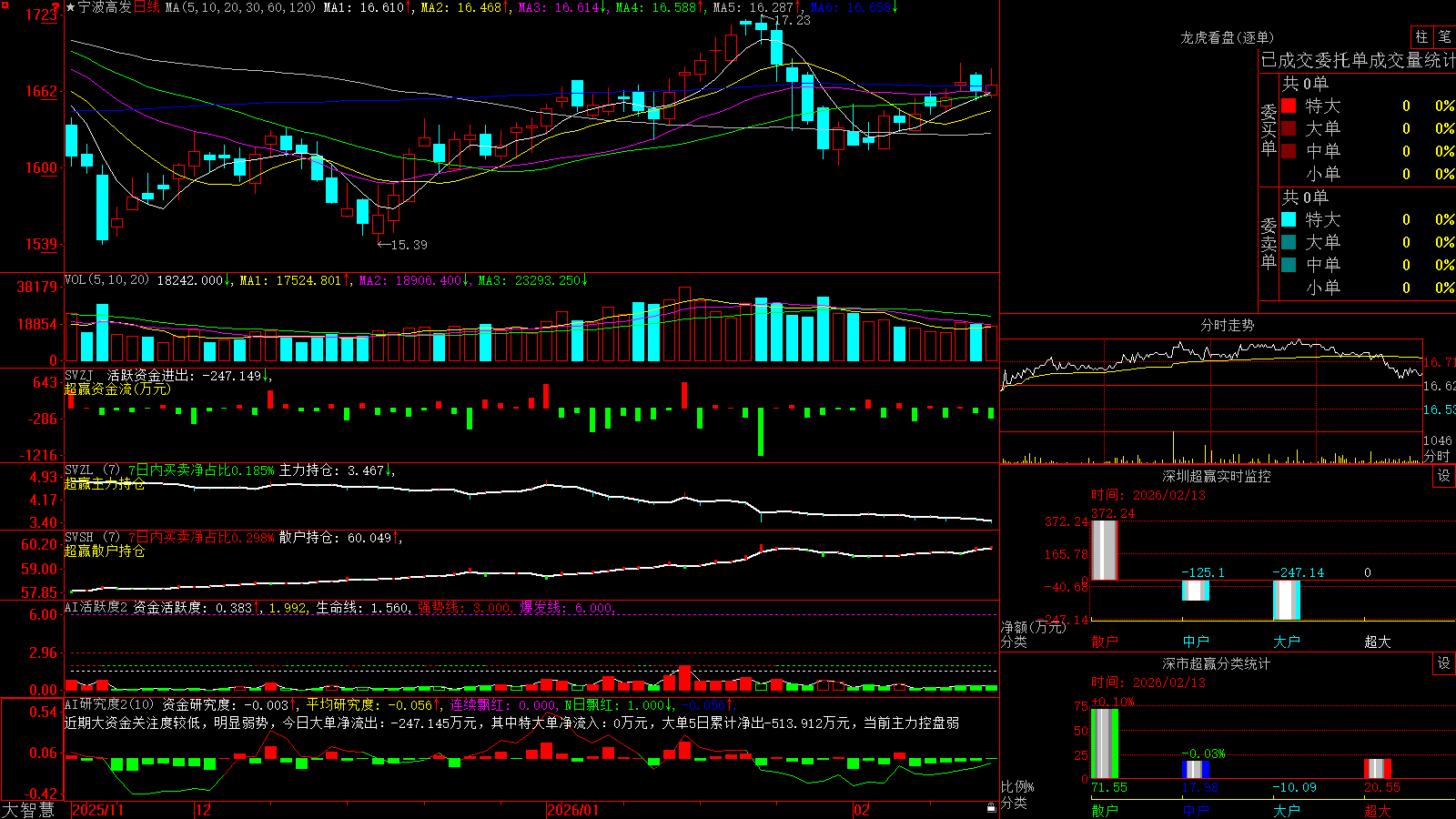The width and height of the screenshot is (1456, 819).
Task: Click the 委卖单 section label
Action: click(x=1269, y=244)
